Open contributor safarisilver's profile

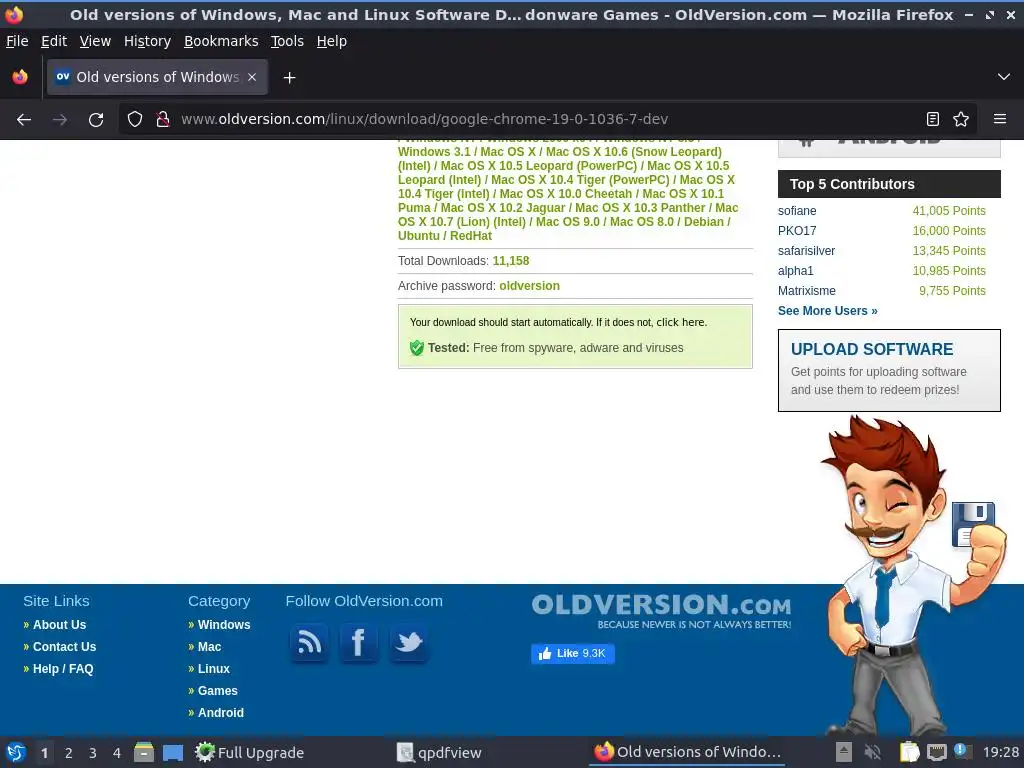pos(806,251)
